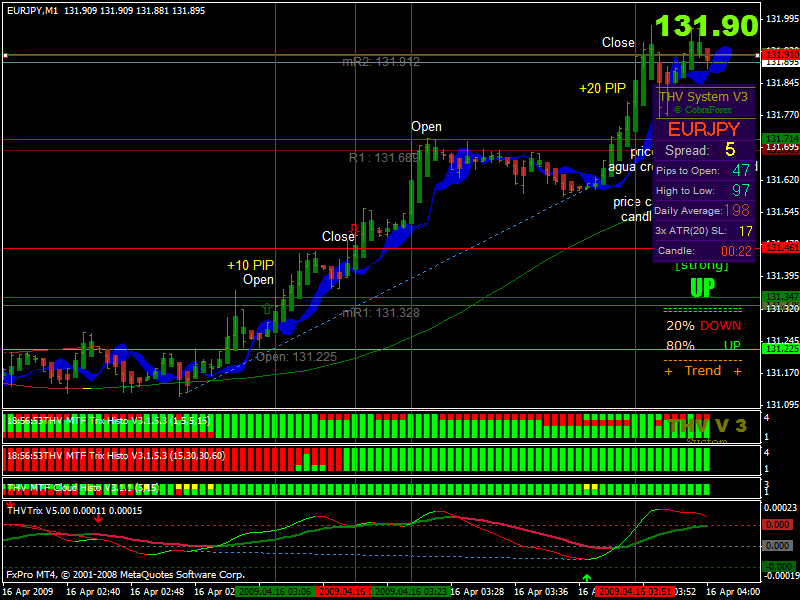
Task: Click the large green 131.90 price display
Action: [707, 26]
